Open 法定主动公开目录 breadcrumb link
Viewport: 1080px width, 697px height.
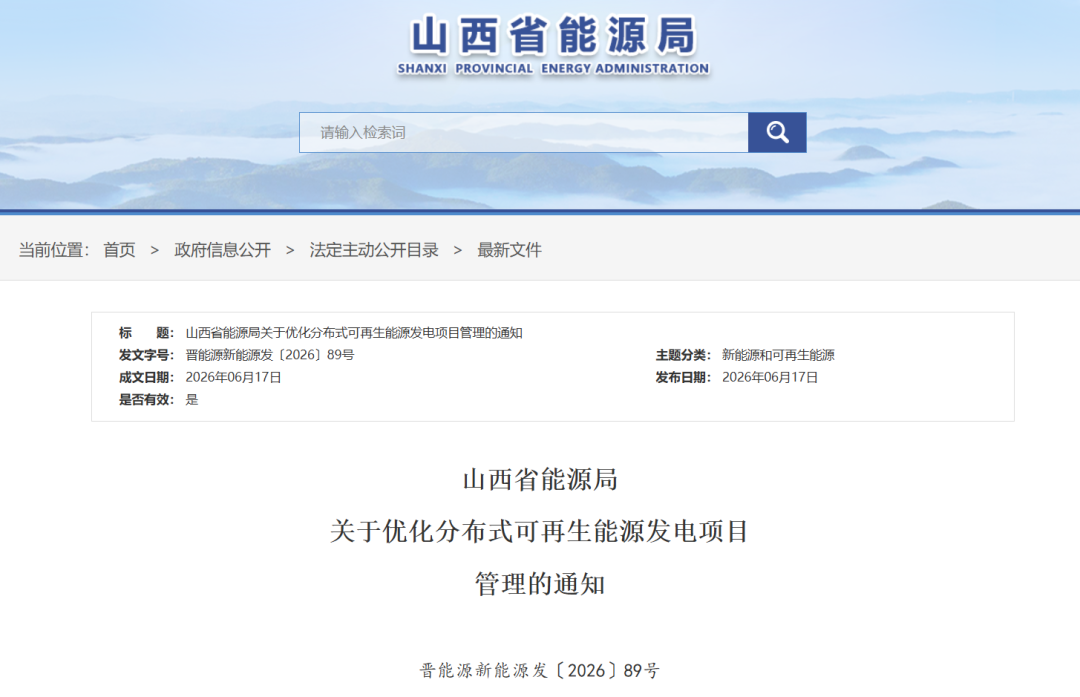tap(374, 250)
